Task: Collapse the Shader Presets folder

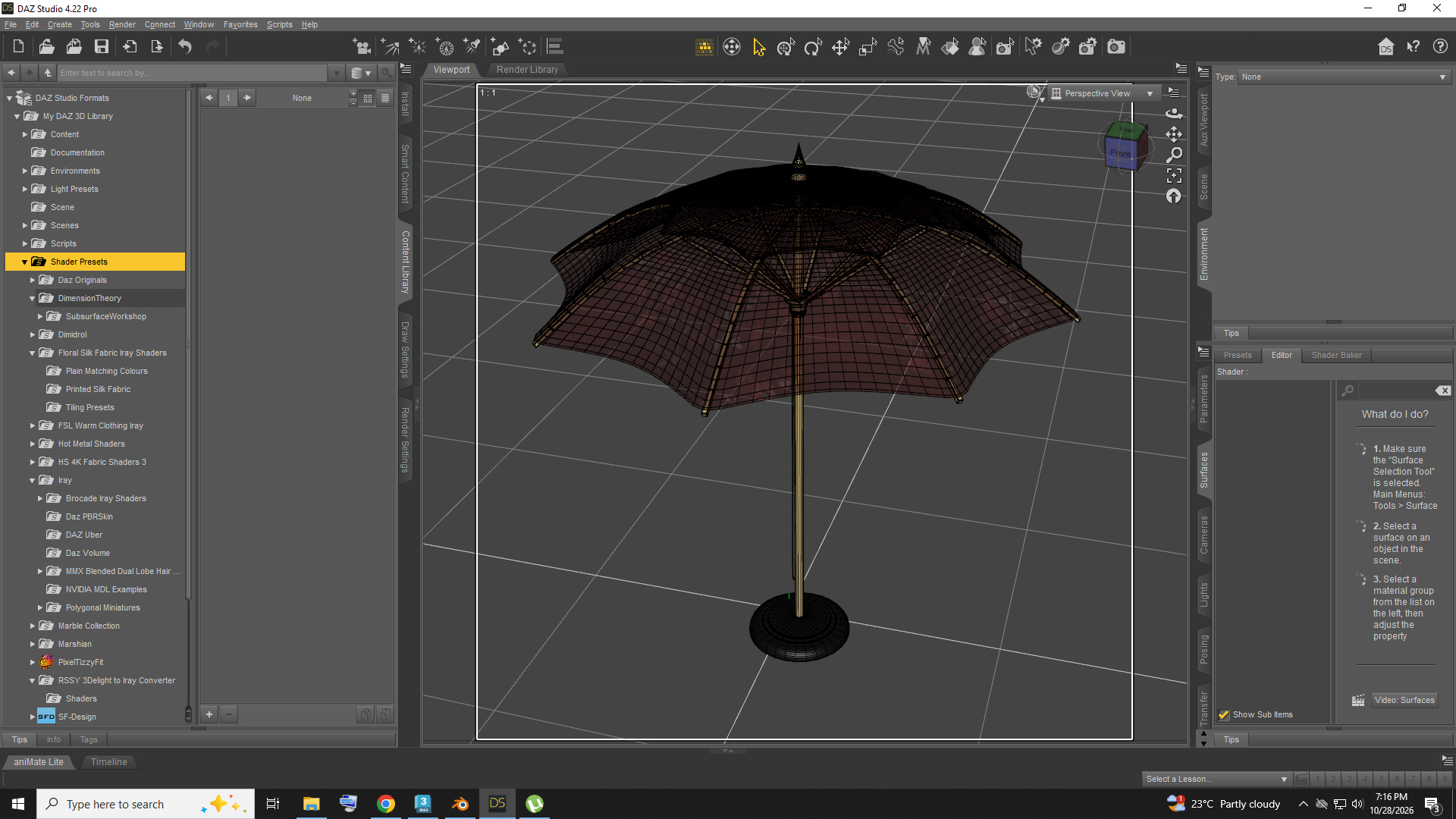Action: pos(24,262)
